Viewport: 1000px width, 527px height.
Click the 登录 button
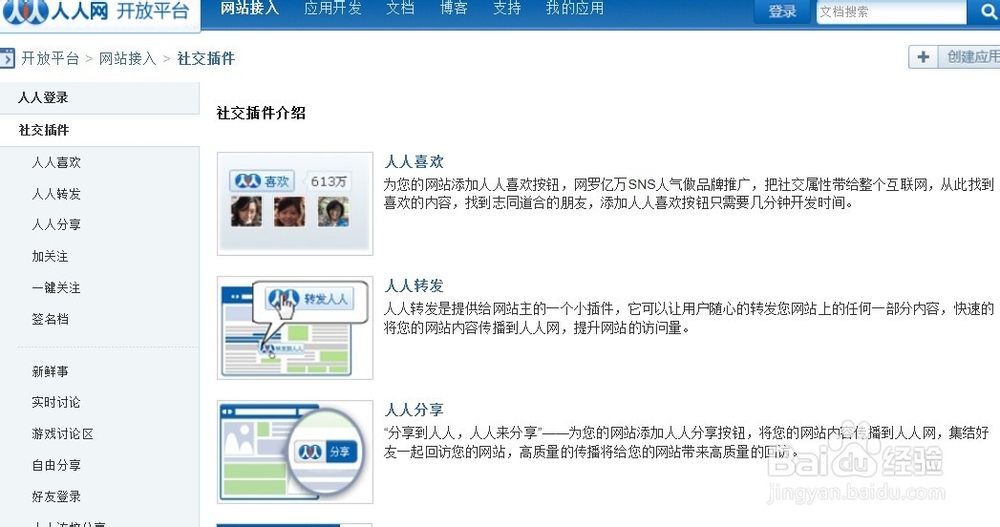tap(782, 11)
